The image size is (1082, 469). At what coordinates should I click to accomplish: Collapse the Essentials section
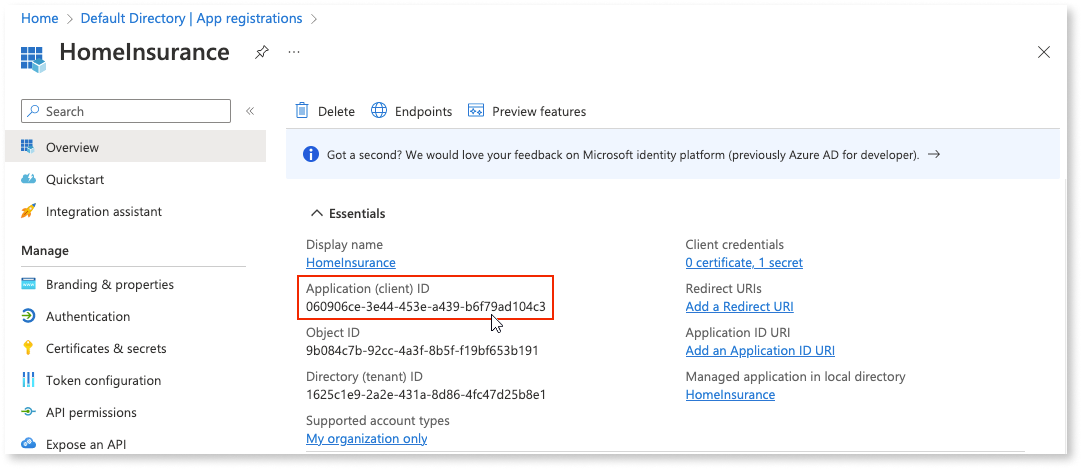coord(317,214)
